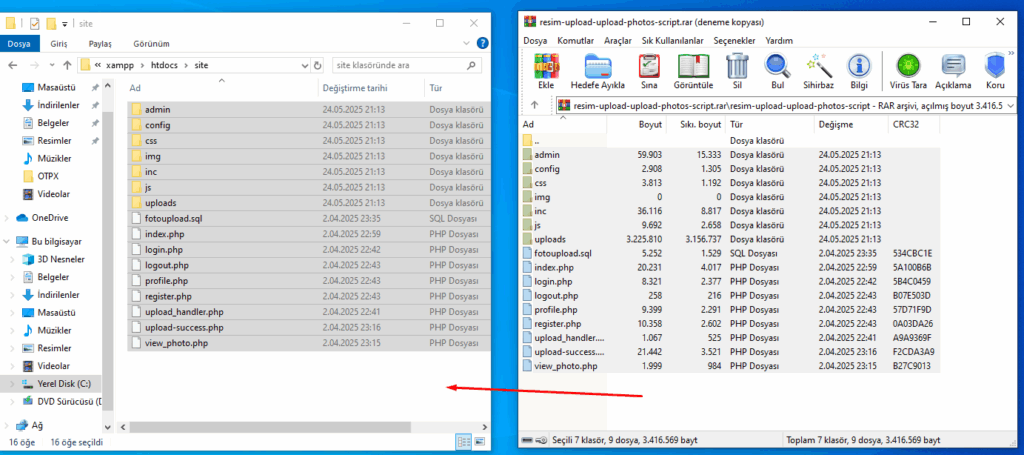This screenshot has width=1024, height=455.
Task: Open the Paylaş tab in Explorer
Action: point(101,44)
